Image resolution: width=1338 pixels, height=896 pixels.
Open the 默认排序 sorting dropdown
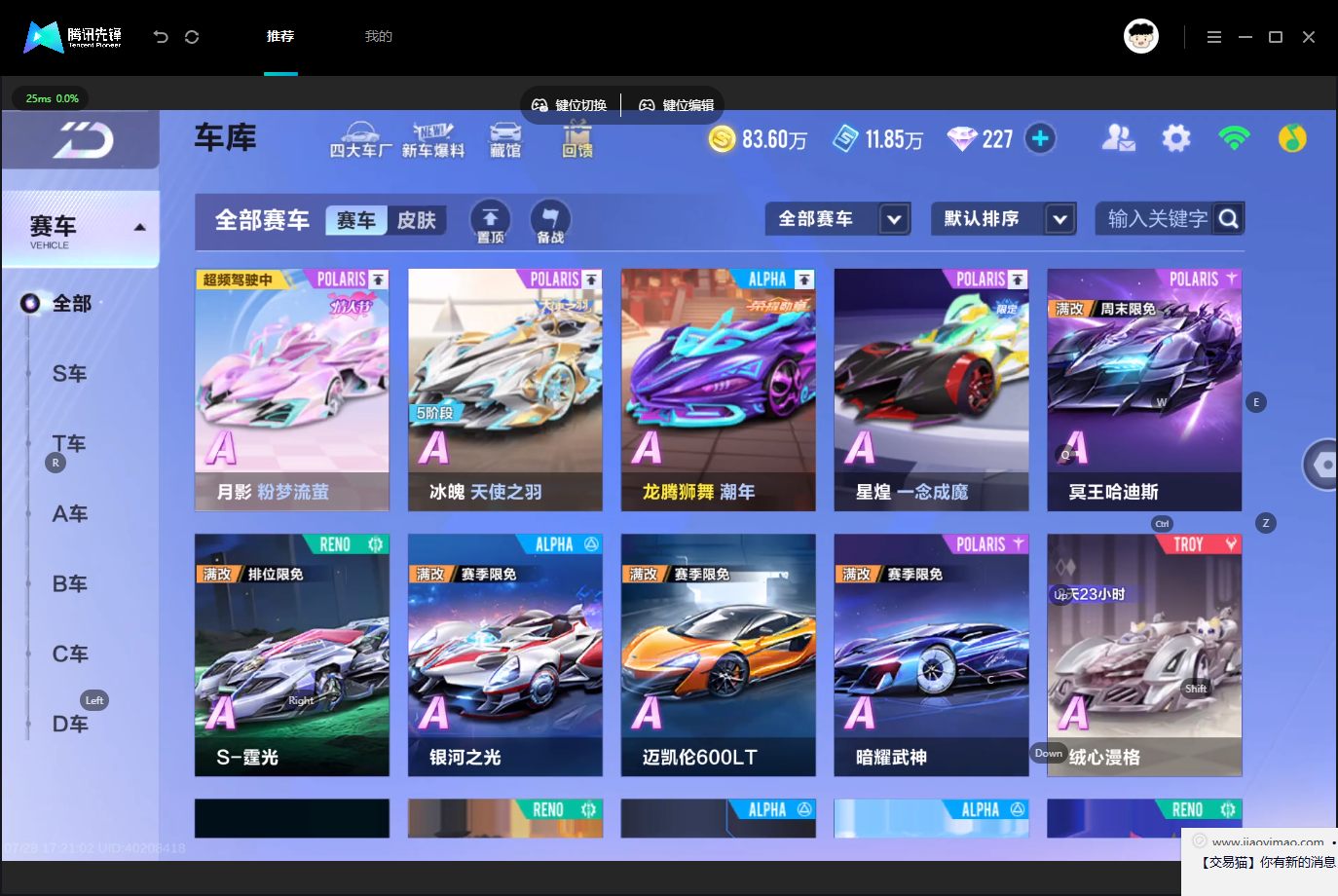pyautogui.click(x=1004, y=219)
